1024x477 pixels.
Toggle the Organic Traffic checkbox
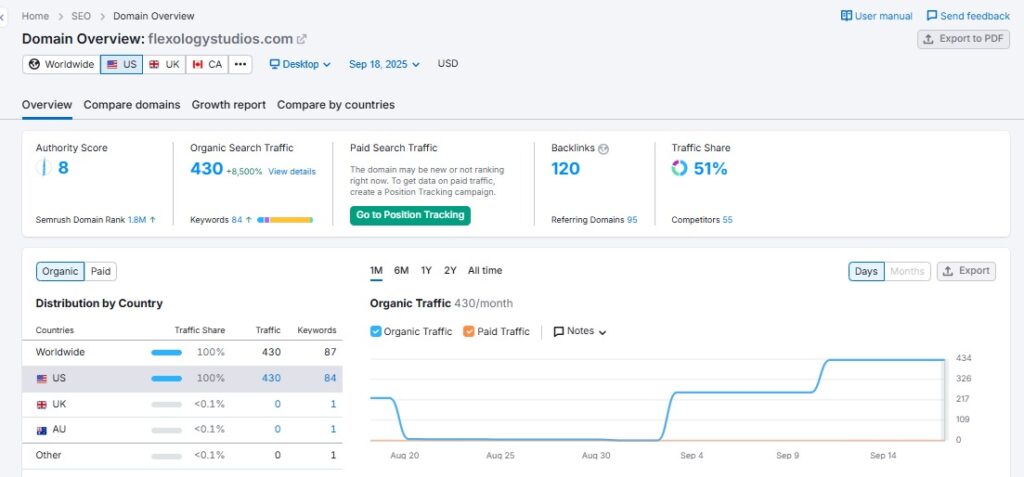(376, 331)
